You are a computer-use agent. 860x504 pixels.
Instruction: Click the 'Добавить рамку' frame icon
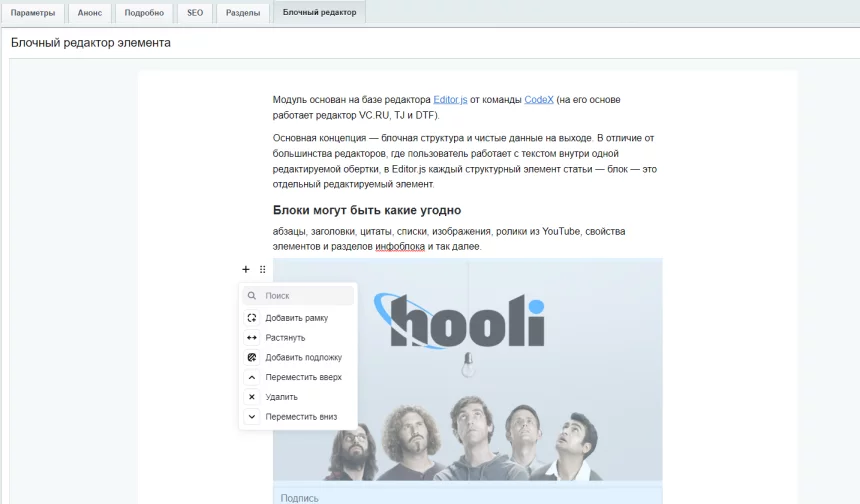tap(252, 318)
